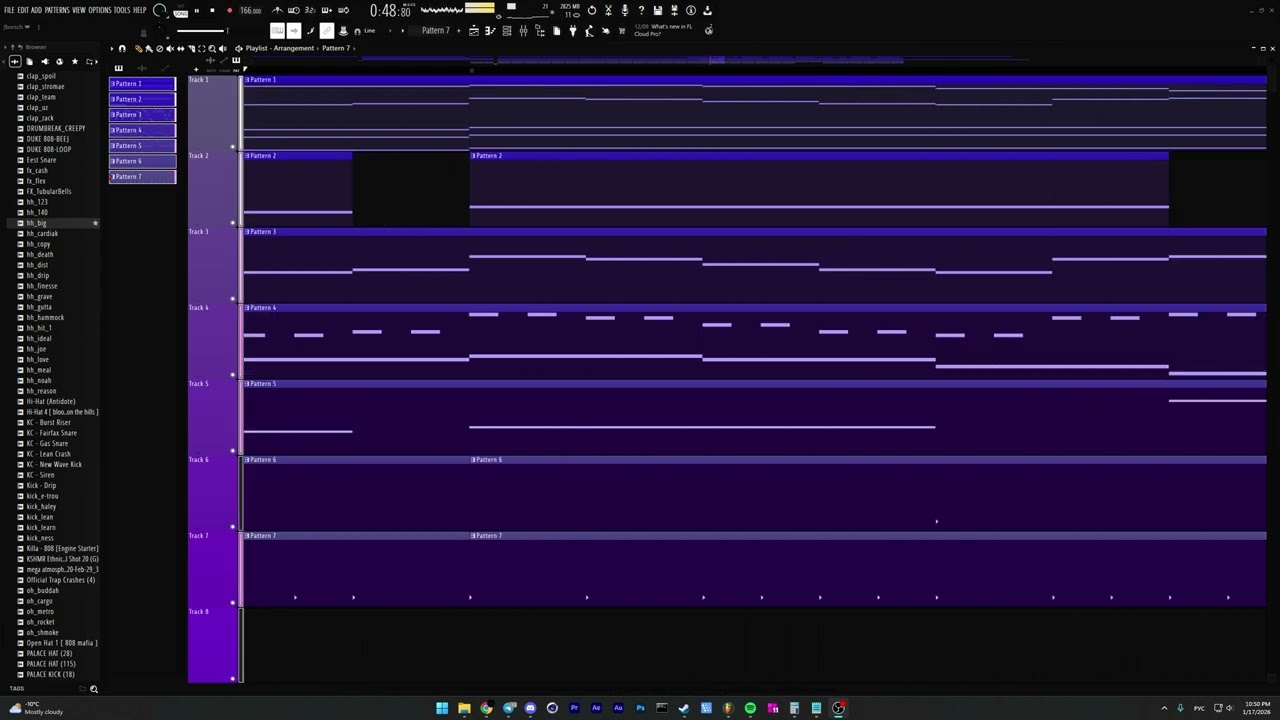Switch to the browser star favorites tab
Screen dimensions: 1280x720
click(x=75, y=61)
